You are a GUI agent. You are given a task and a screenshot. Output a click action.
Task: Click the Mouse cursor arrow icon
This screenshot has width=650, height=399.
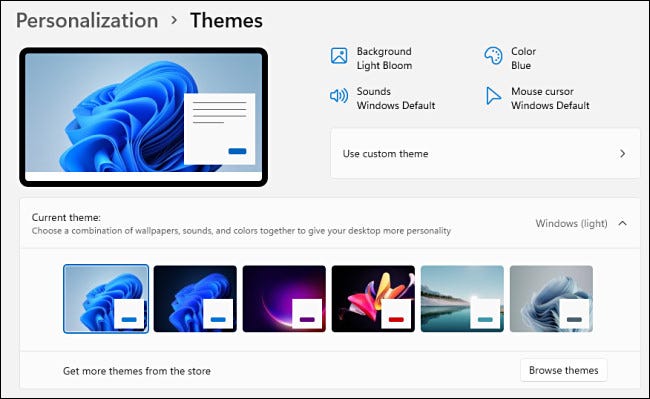click(x=493, y=96)
